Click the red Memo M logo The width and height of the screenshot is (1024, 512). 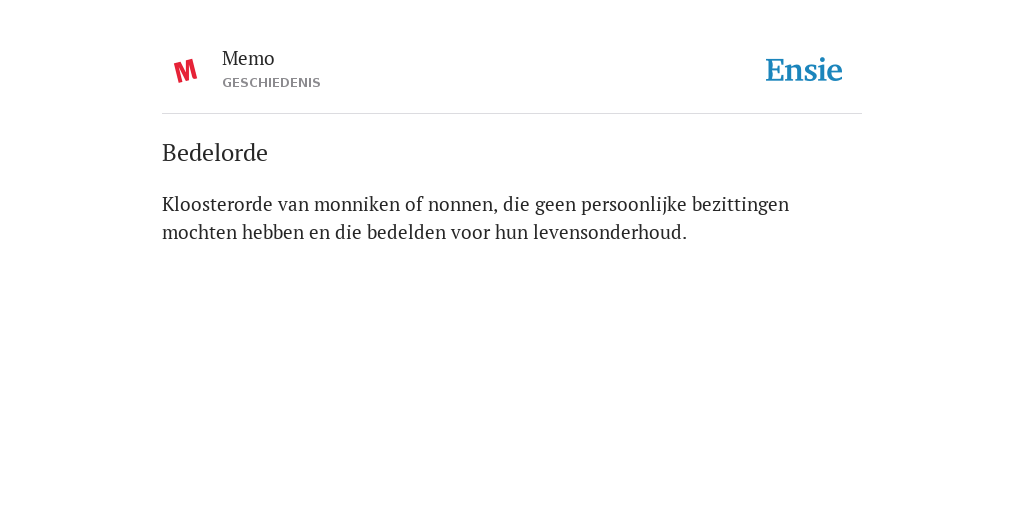[185, 71]
